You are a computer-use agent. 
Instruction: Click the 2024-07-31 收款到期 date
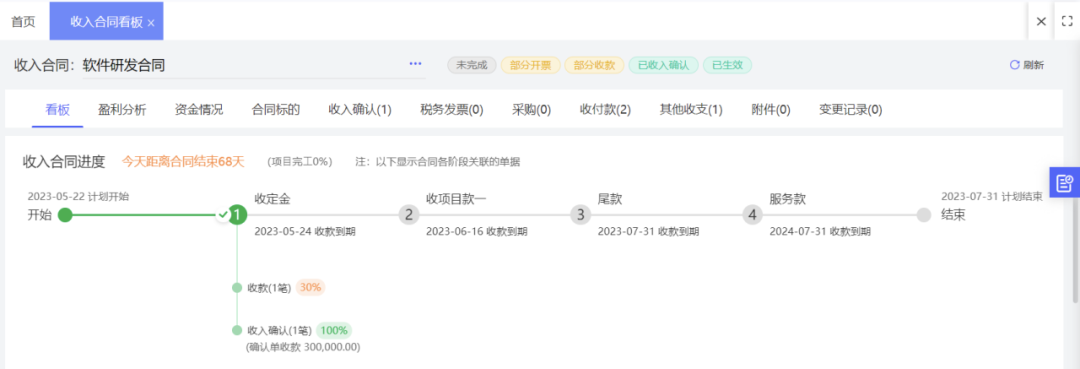(820, 232)
